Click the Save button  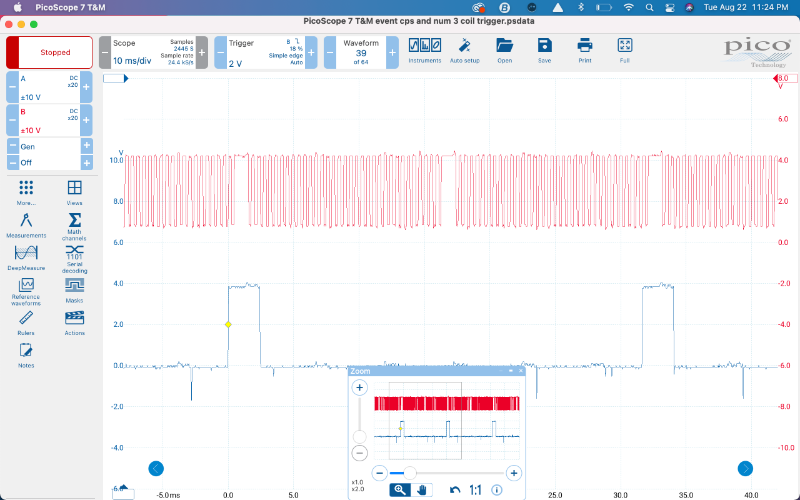544,50
